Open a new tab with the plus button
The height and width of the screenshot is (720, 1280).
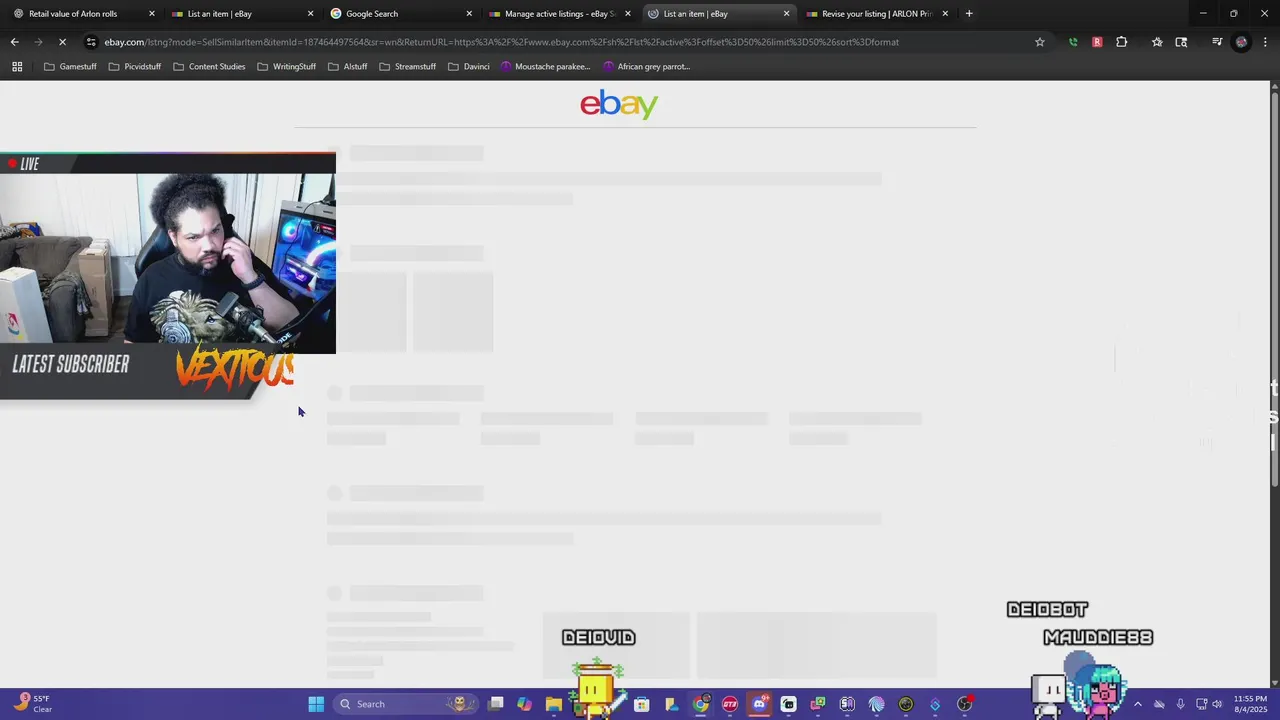coord(968,14)
